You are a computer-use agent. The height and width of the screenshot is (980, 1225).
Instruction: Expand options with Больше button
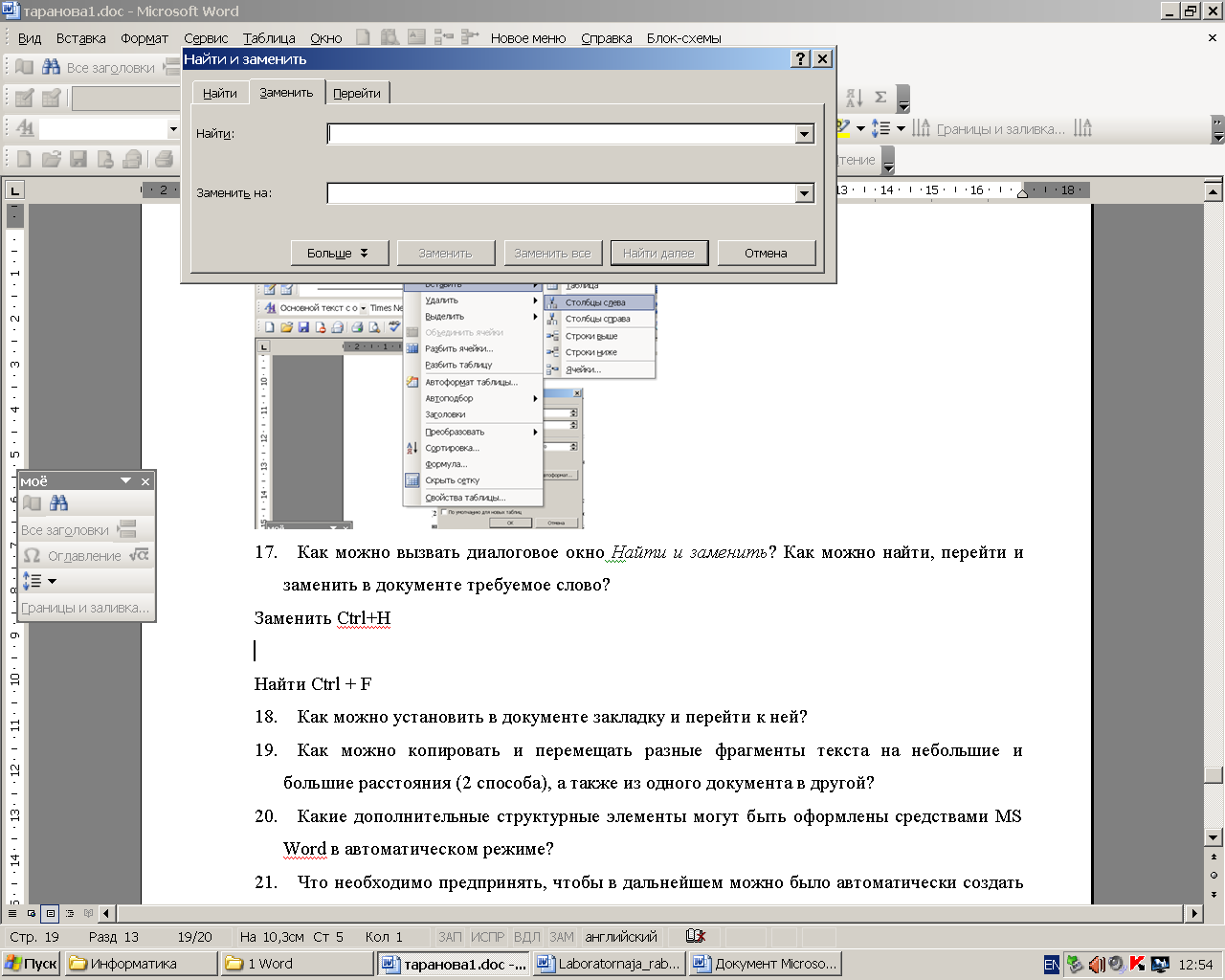click(339, 253)
